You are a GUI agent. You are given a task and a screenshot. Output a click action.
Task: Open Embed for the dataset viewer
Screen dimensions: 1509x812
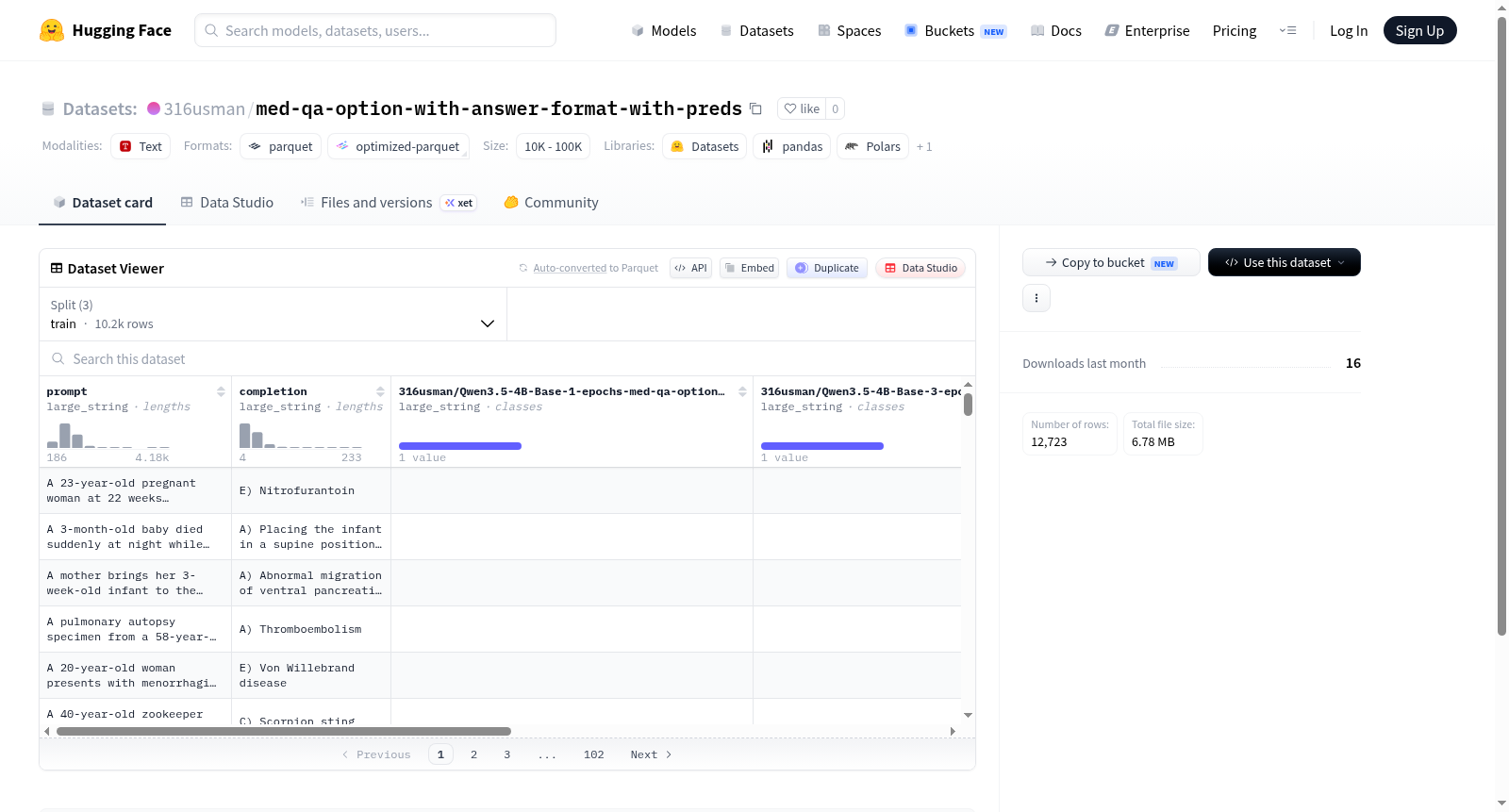click(x=750, y=268)
